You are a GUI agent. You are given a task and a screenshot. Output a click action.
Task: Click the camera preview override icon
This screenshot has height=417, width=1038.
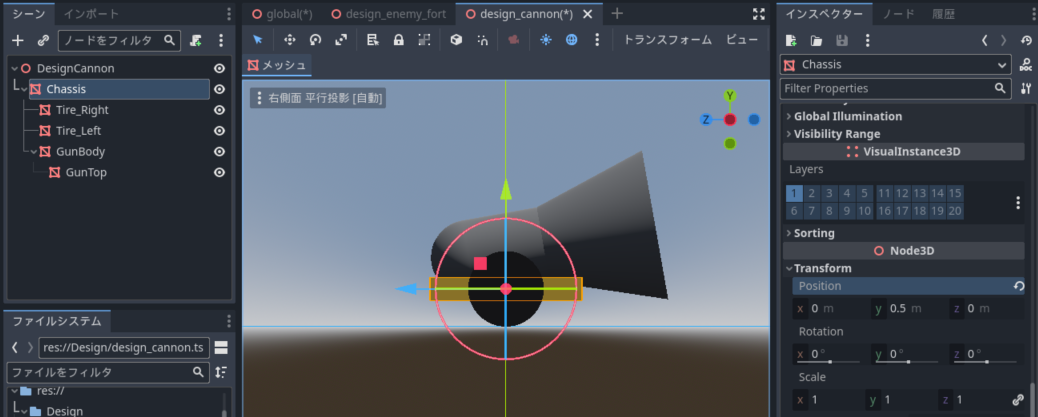(513, 40)
